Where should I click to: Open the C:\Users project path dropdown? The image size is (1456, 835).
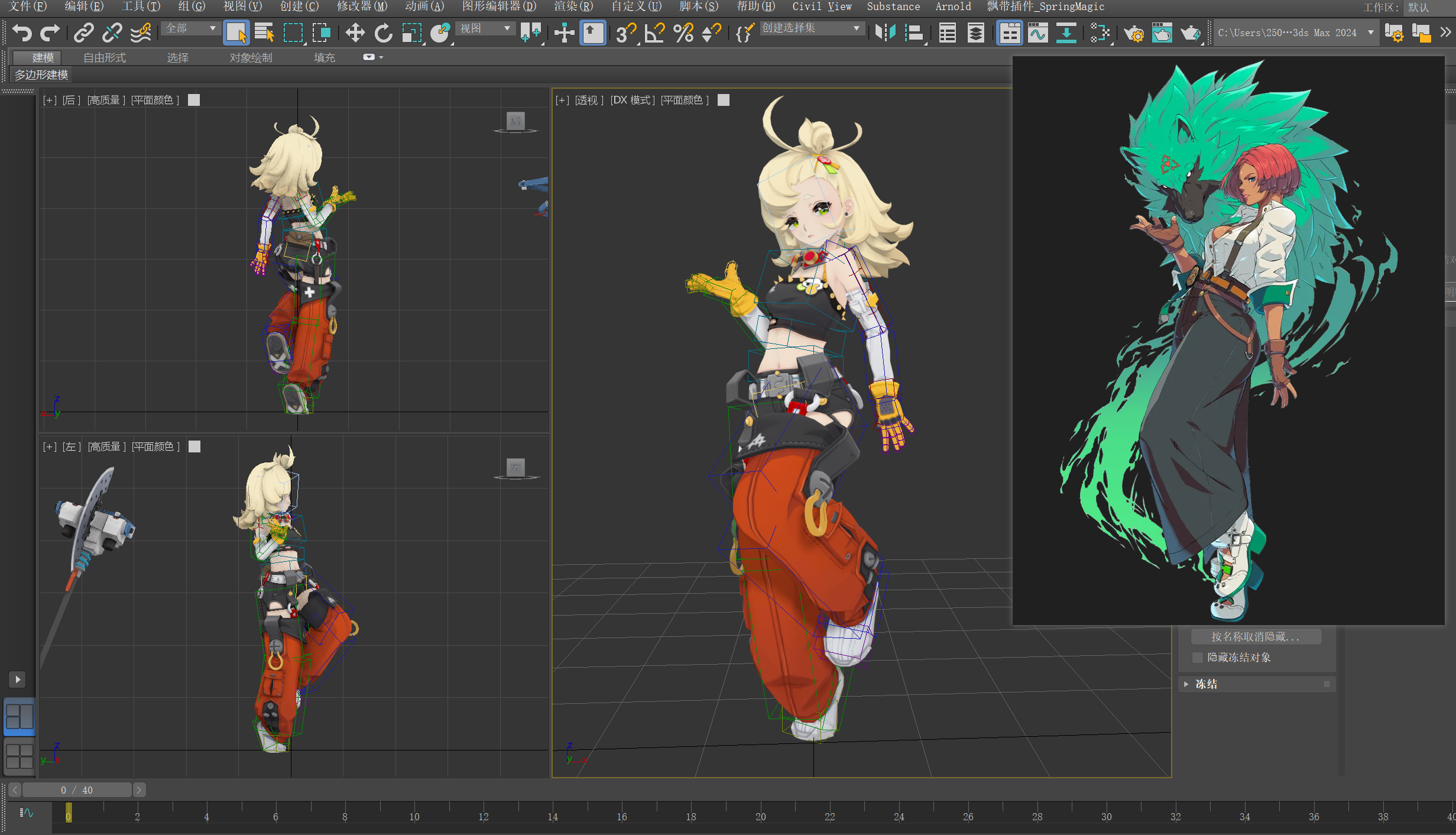tap(1295, 33)
